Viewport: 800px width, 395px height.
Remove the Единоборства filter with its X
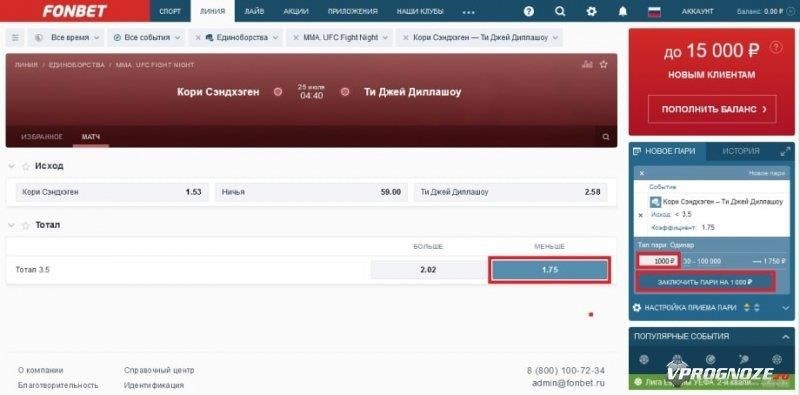[x=198, y=38]
